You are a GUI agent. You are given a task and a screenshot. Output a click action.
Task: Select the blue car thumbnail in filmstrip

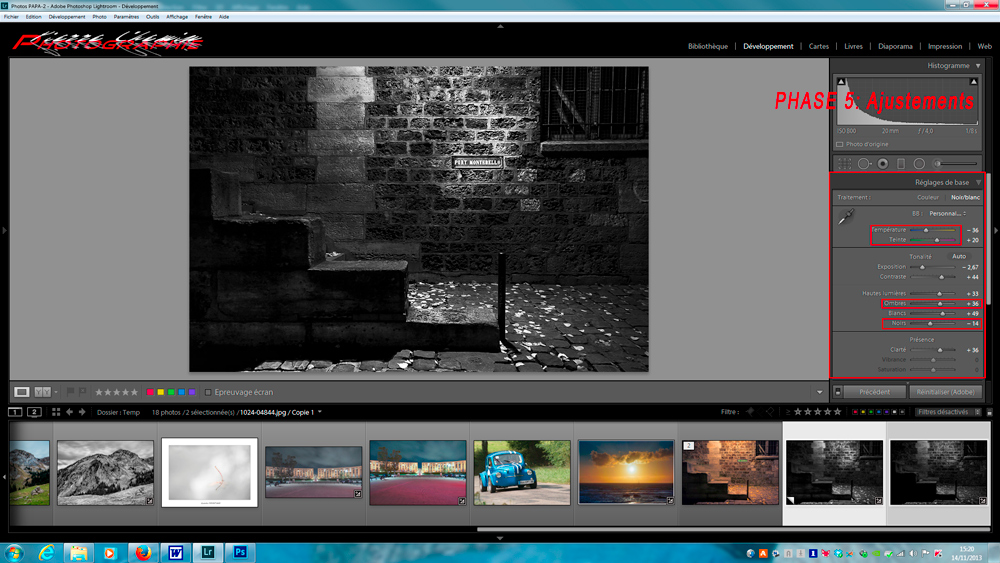click(521, 473)
